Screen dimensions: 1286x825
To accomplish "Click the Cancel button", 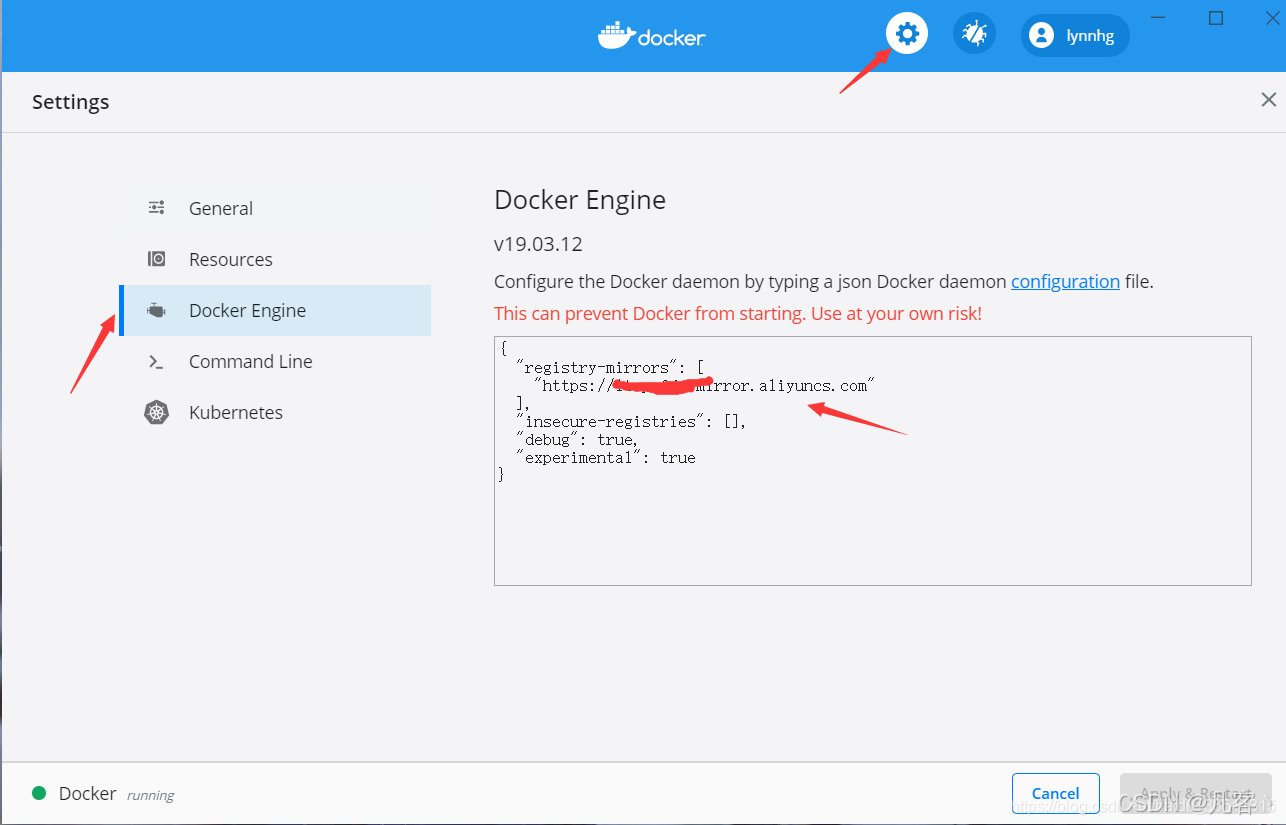I will (1055, 794).
